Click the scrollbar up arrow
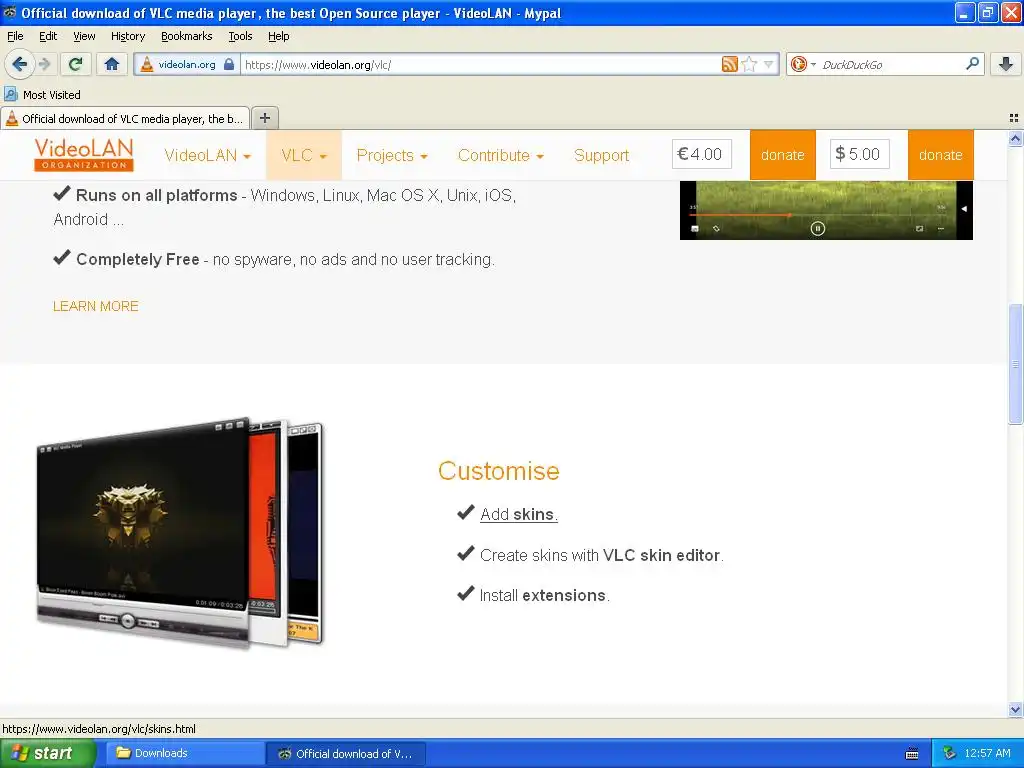 point(1015,138)
